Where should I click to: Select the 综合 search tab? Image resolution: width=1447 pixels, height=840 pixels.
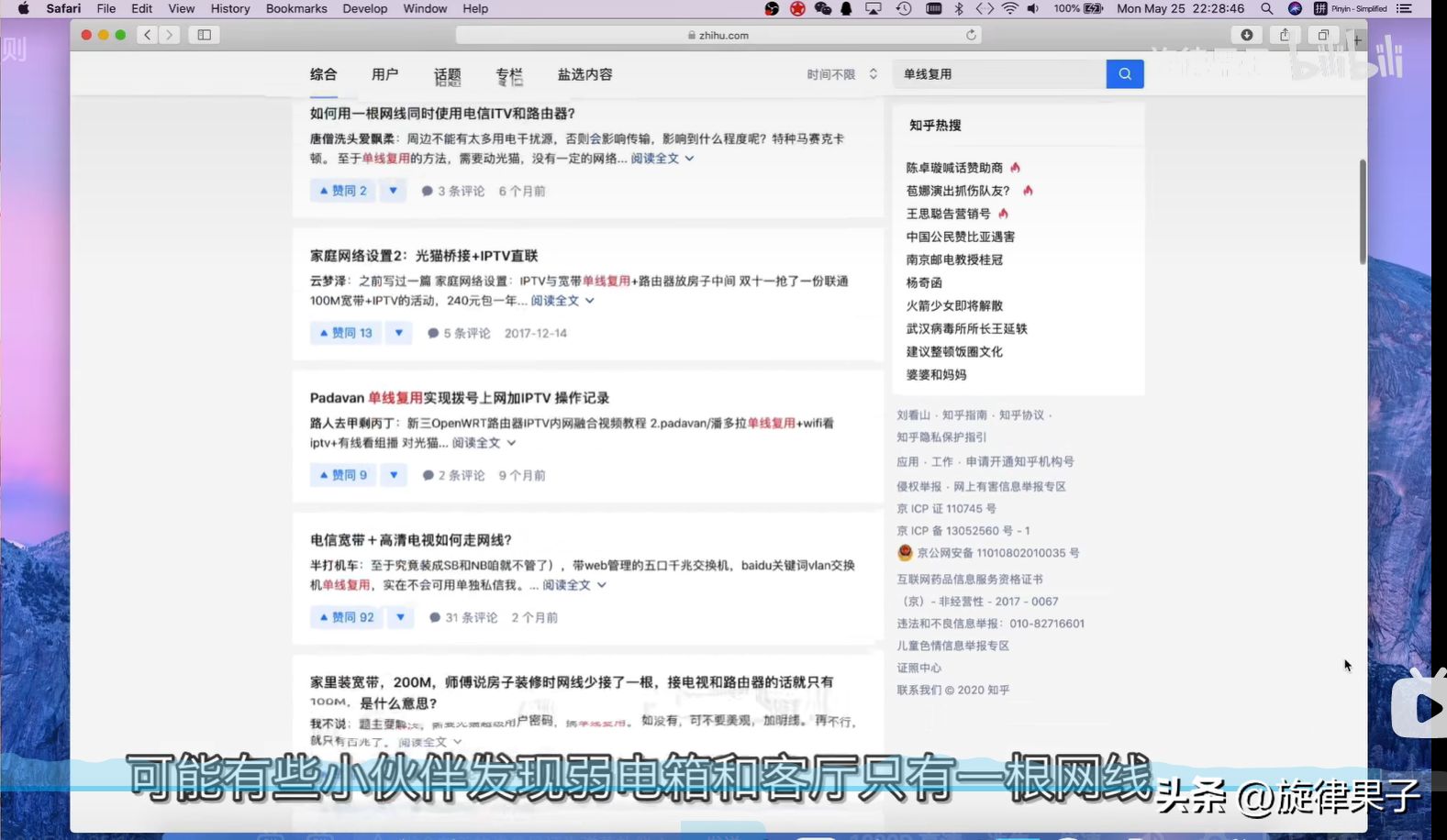click(x=323, y=74)
